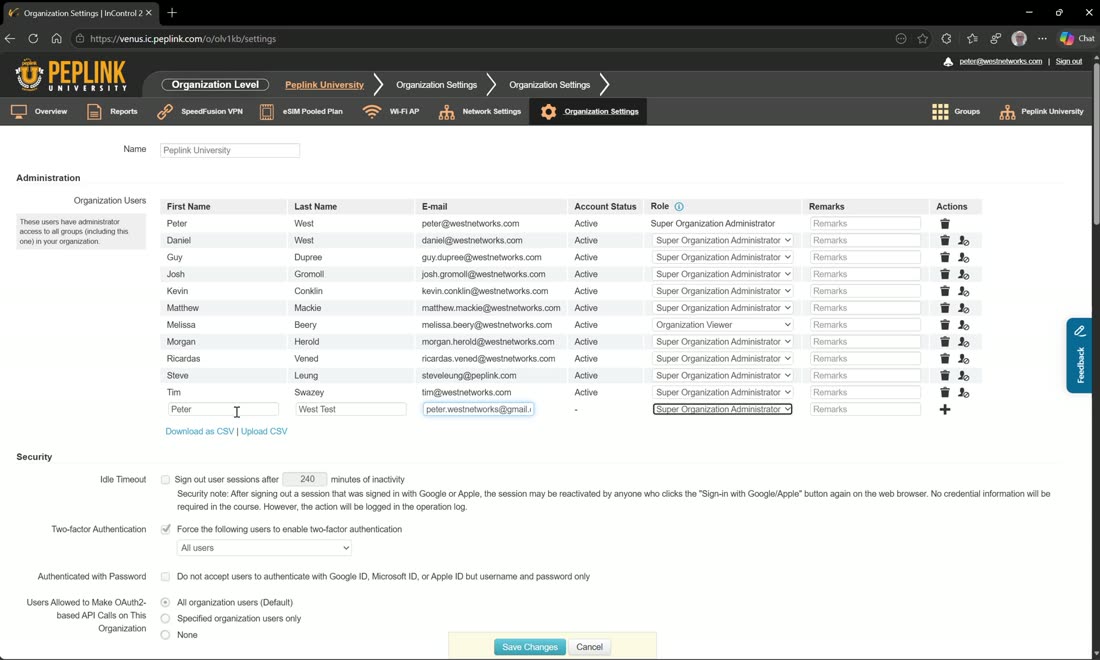Screen dimensions: 1100x660
Task: Click peter@westnetworks.com account link
Action: click(x=1000, y=62)
